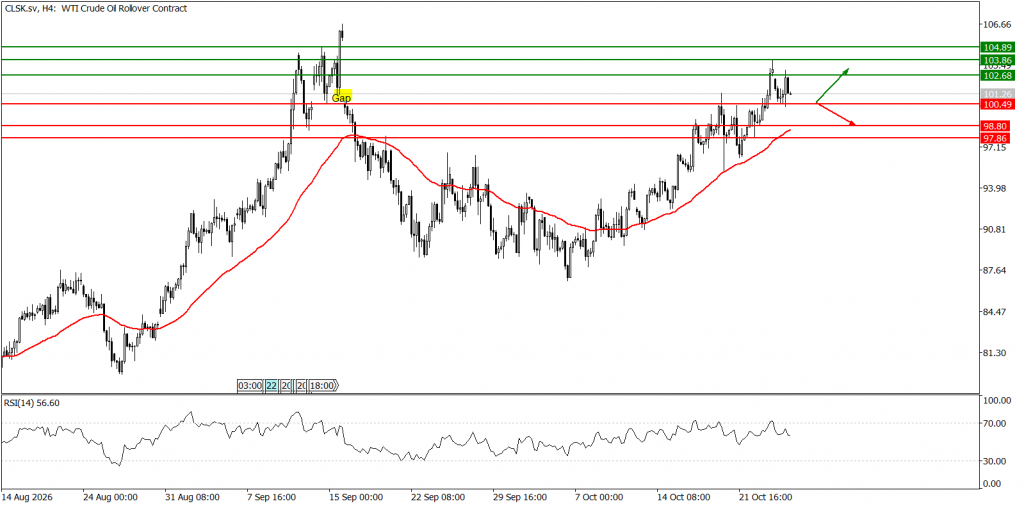Select the highlighted 22 event marker

point(271,386)
